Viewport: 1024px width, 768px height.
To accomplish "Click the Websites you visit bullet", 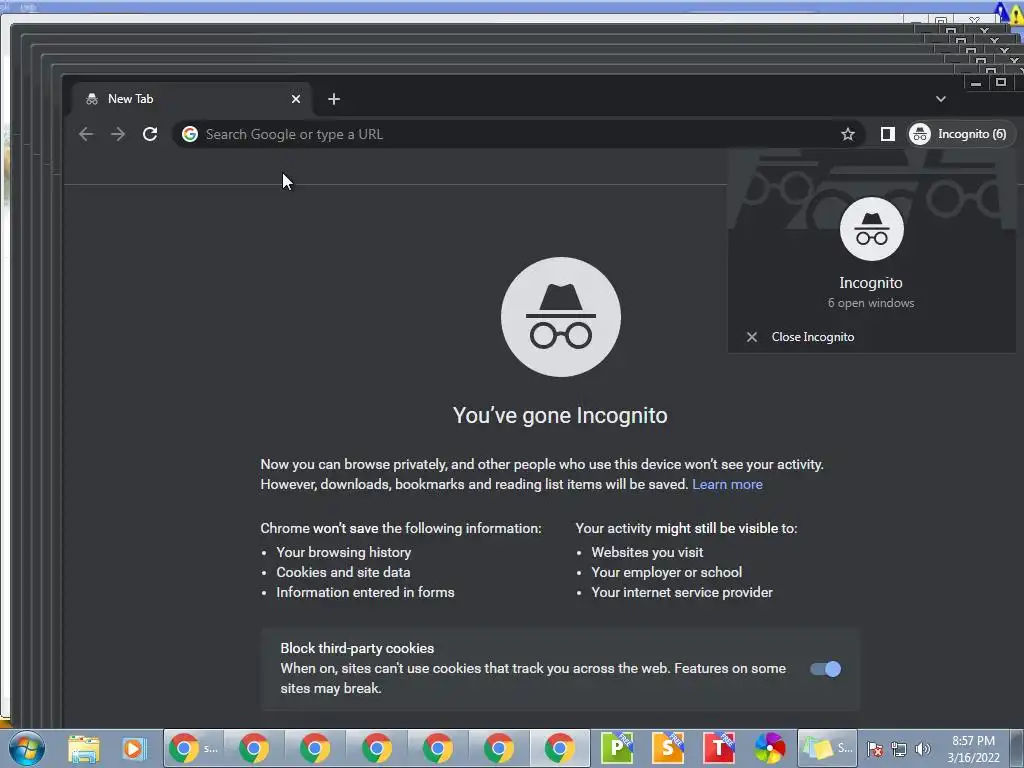I will click(x=647, y=552).
